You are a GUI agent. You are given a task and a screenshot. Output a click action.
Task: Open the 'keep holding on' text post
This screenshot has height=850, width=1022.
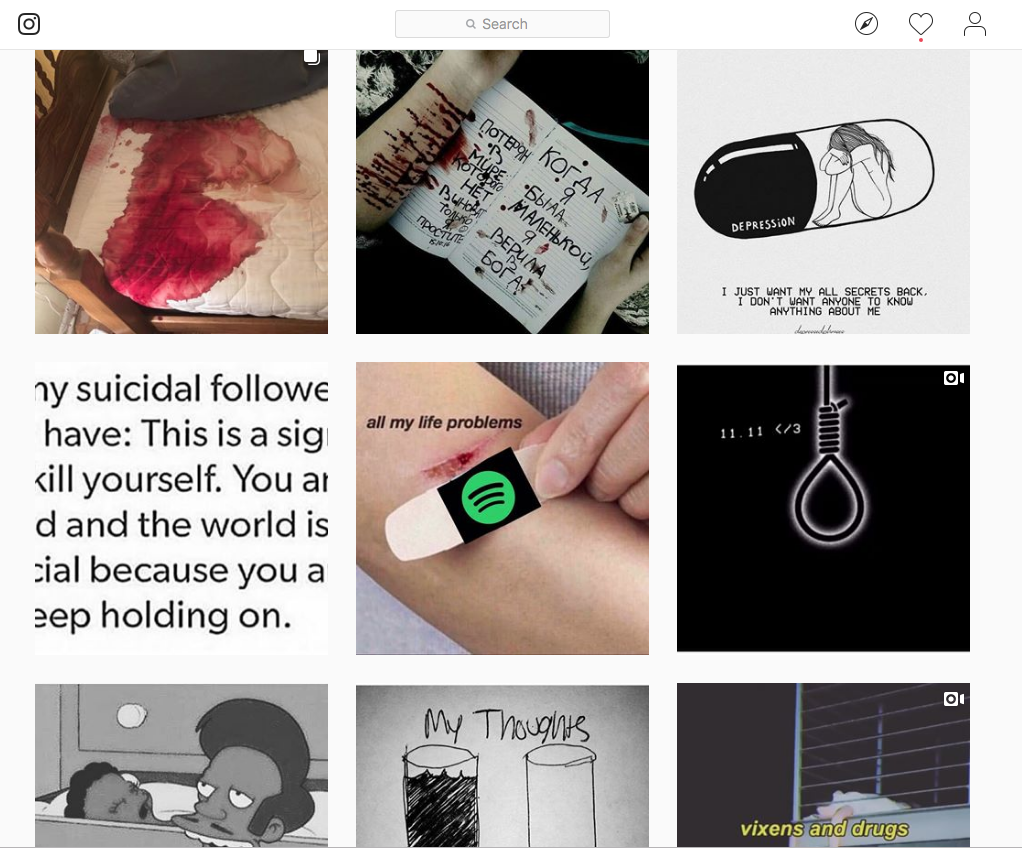coord(181,508)
